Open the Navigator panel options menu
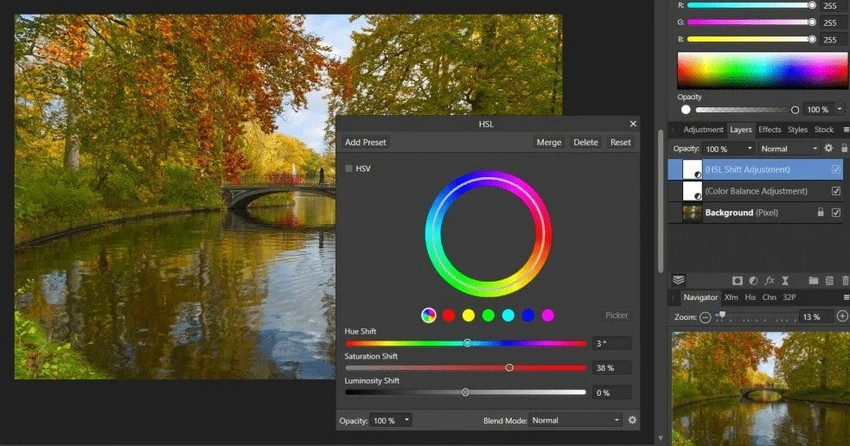850x446 pixels. (846, 298)
